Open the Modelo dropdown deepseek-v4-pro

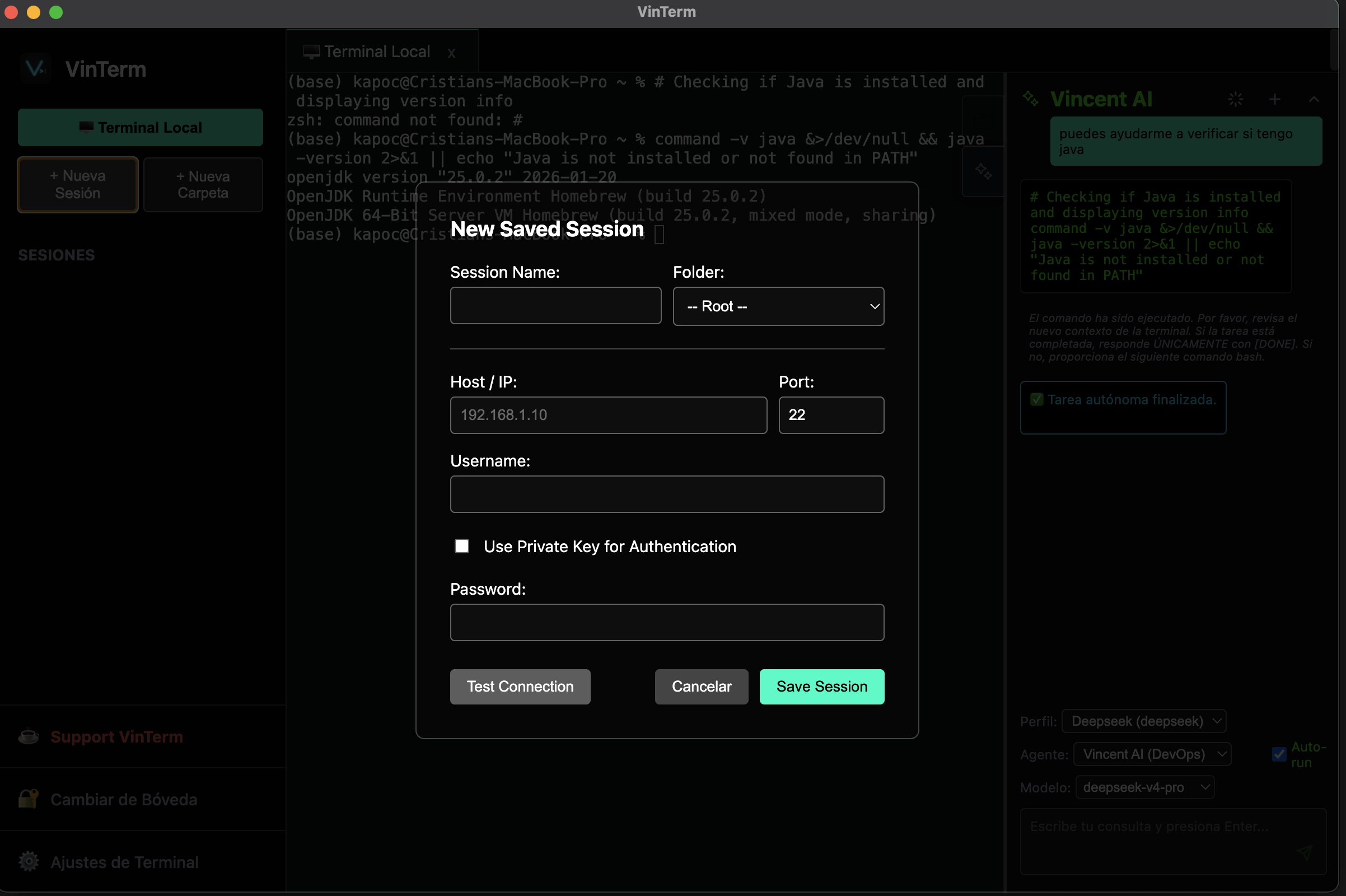coord(1145,787)
